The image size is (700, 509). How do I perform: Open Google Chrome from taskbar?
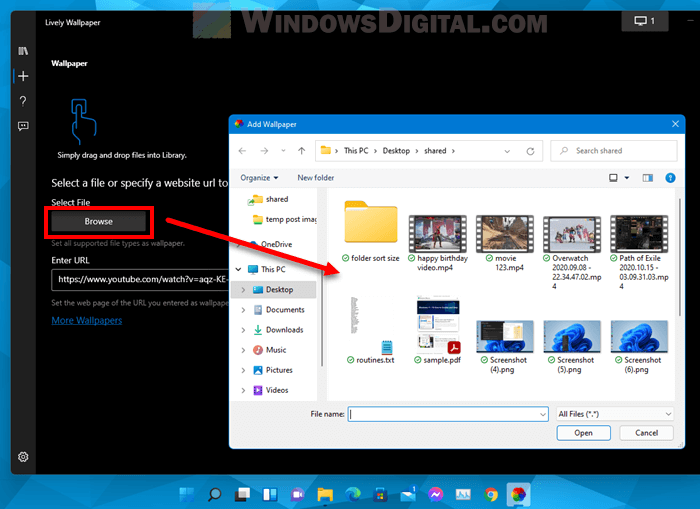pyautogui.click(x=491, y=494)
